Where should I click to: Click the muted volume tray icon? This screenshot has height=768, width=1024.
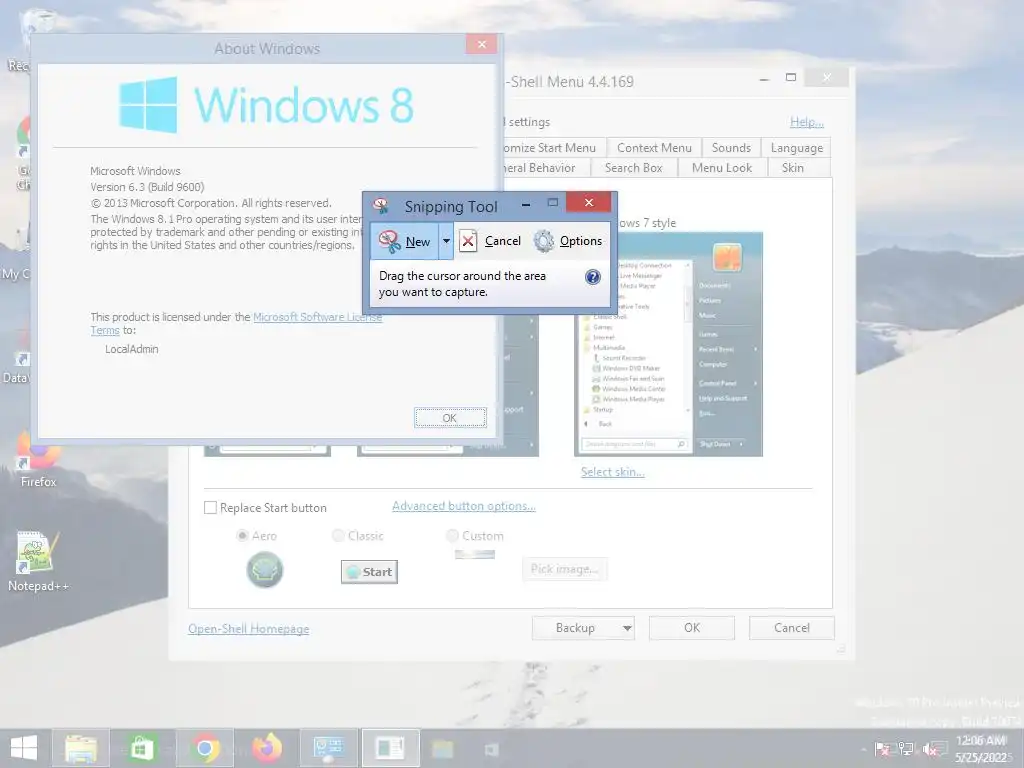931,749
